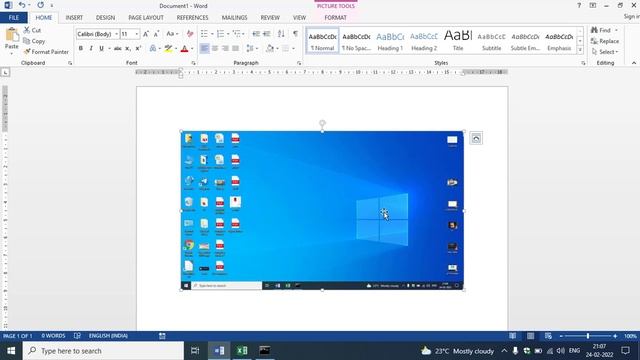
Task: Switch to Read Mode view
Action: click(512, 336)
